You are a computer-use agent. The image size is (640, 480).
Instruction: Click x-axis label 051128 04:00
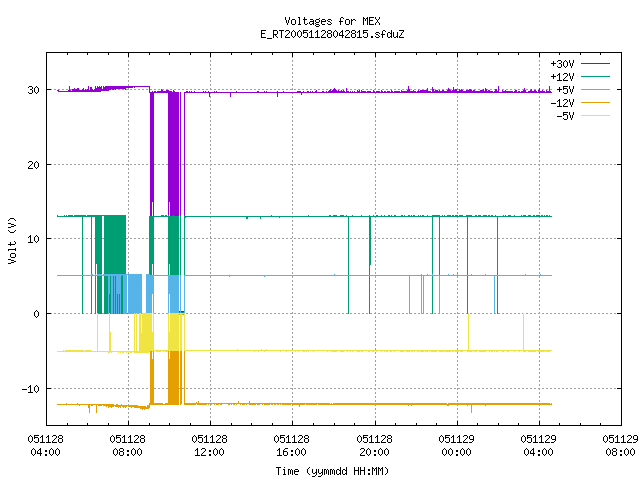coord(46,446)
